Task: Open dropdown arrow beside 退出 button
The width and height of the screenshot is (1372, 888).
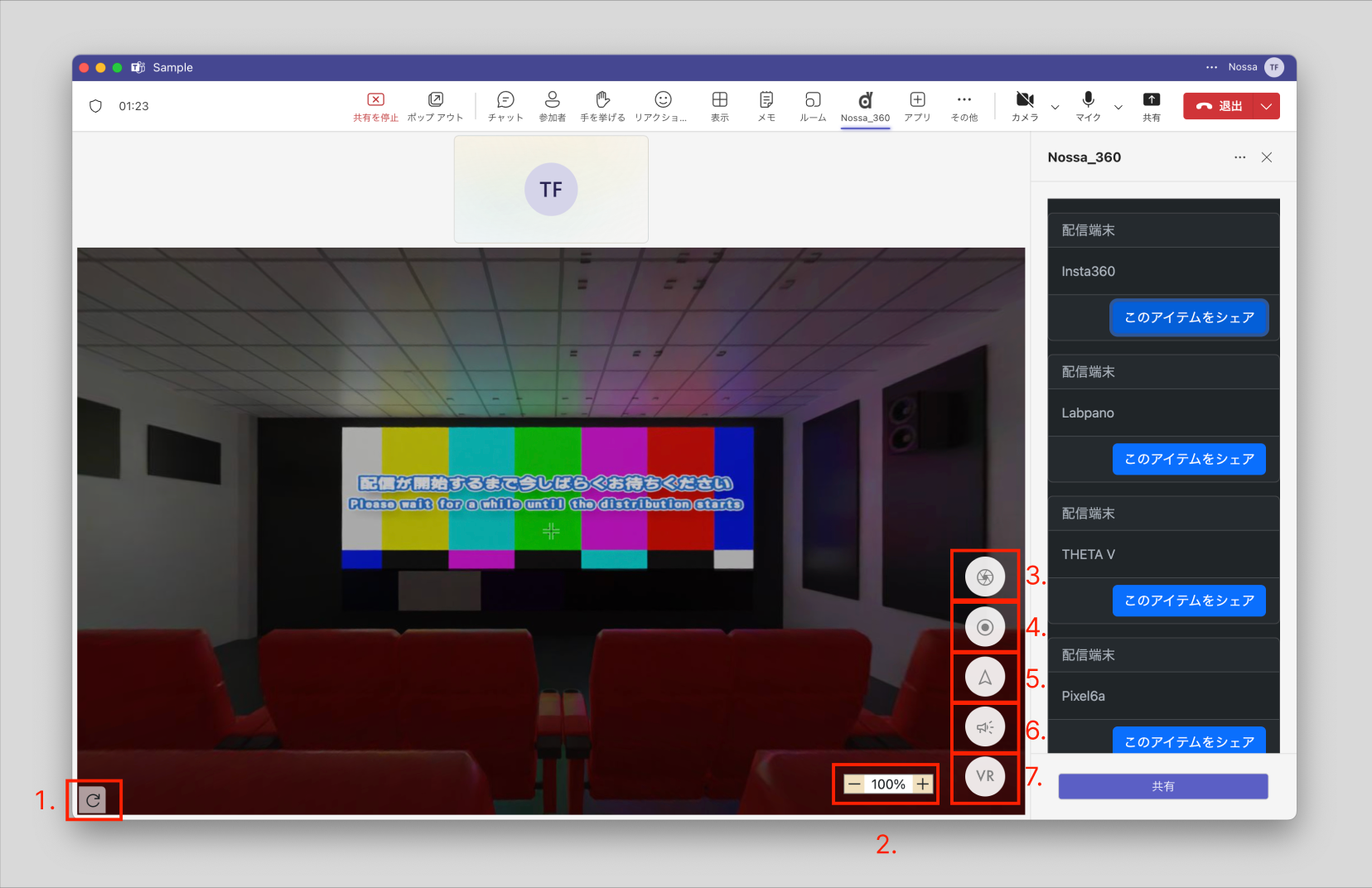Action: point(1266,106)
